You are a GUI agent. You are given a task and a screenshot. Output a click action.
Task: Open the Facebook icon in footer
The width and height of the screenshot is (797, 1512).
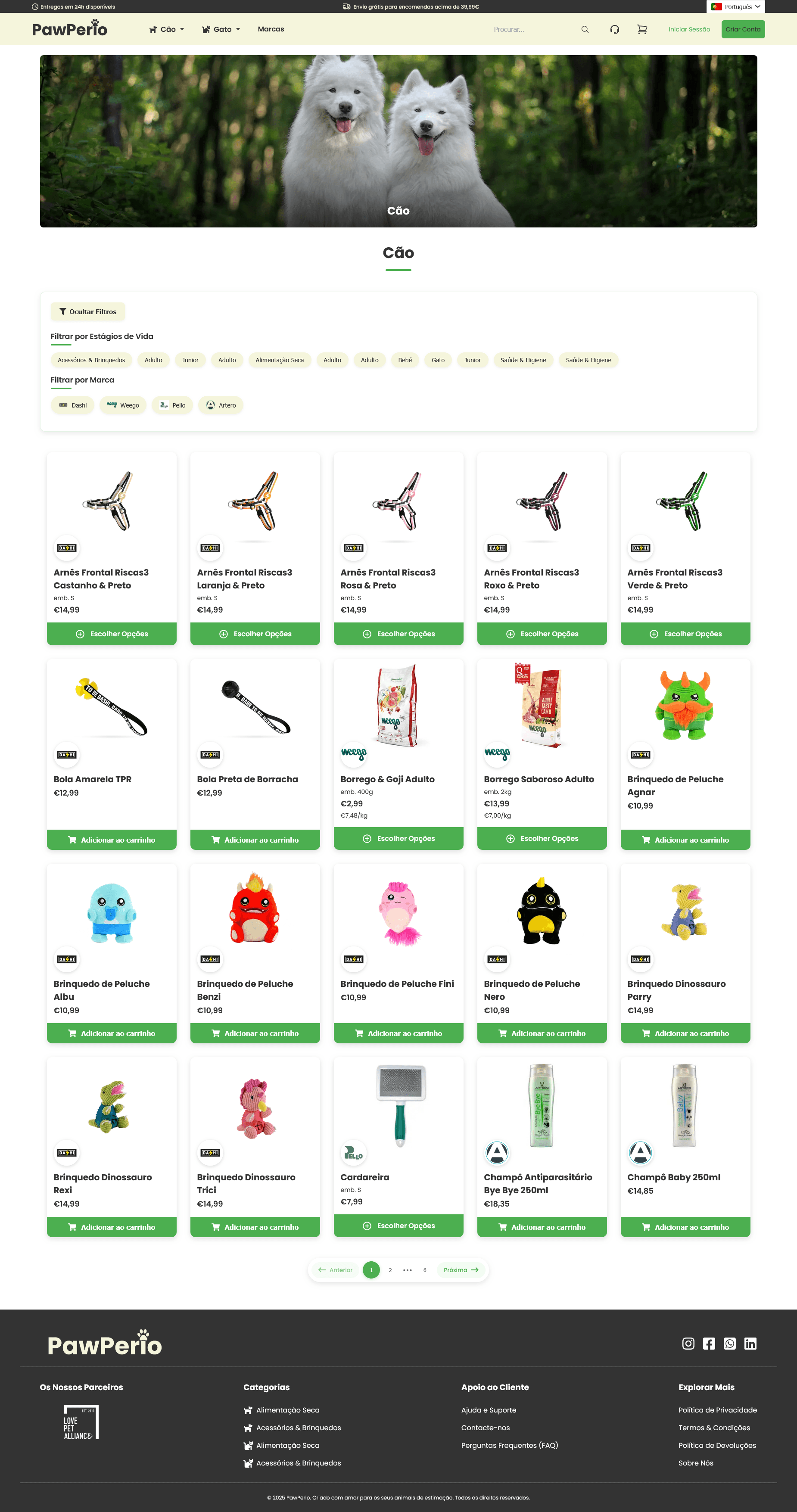coord(709,1344)
